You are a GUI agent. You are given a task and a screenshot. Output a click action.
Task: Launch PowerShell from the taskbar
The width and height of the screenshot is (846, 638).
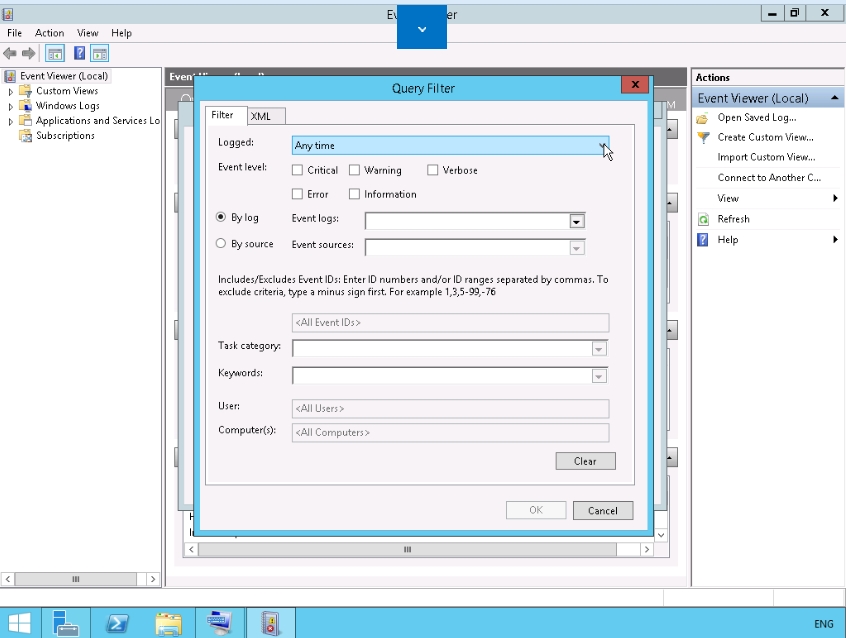[x=117, y=623]
